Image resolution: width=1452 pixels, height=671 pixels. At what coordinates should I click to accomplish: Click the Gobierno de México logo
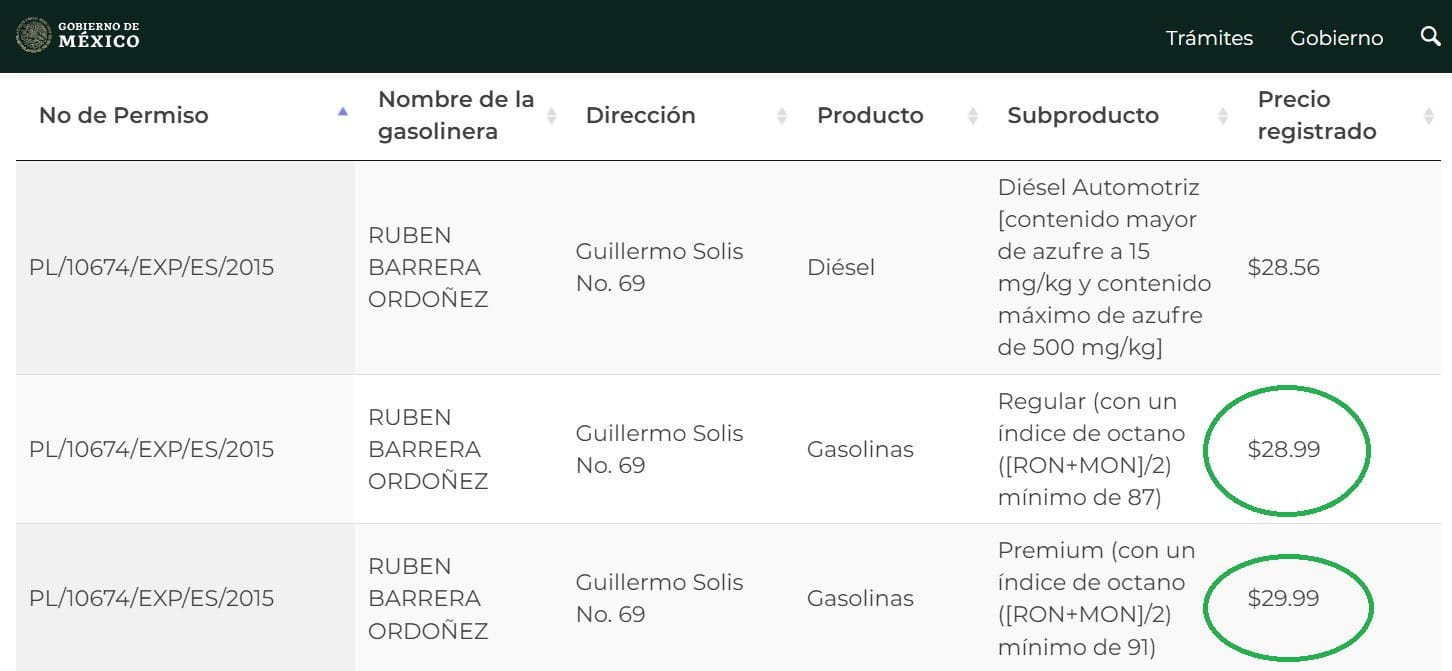pyautogui.click(x=78, y=35)
